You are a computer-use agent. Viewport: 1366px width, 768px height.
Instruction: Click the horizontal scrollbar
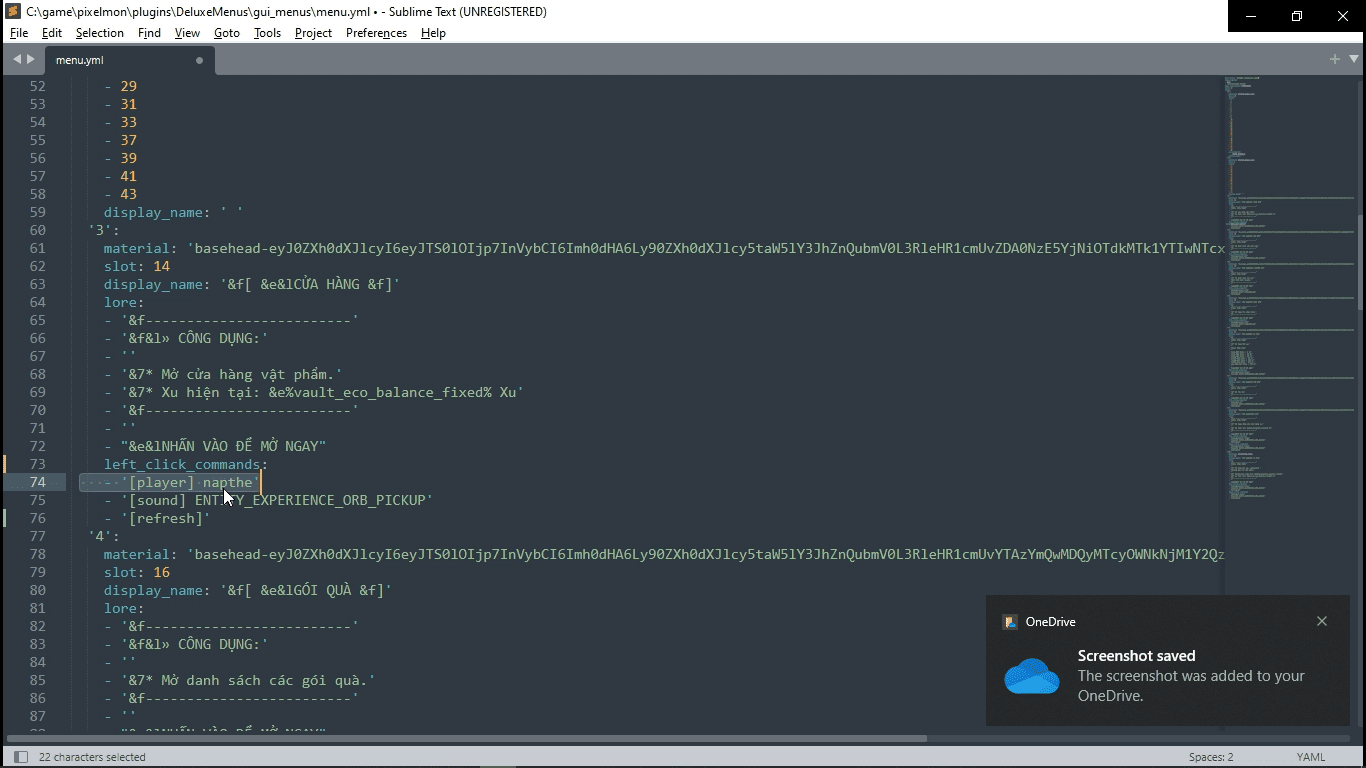coord(467,739)
